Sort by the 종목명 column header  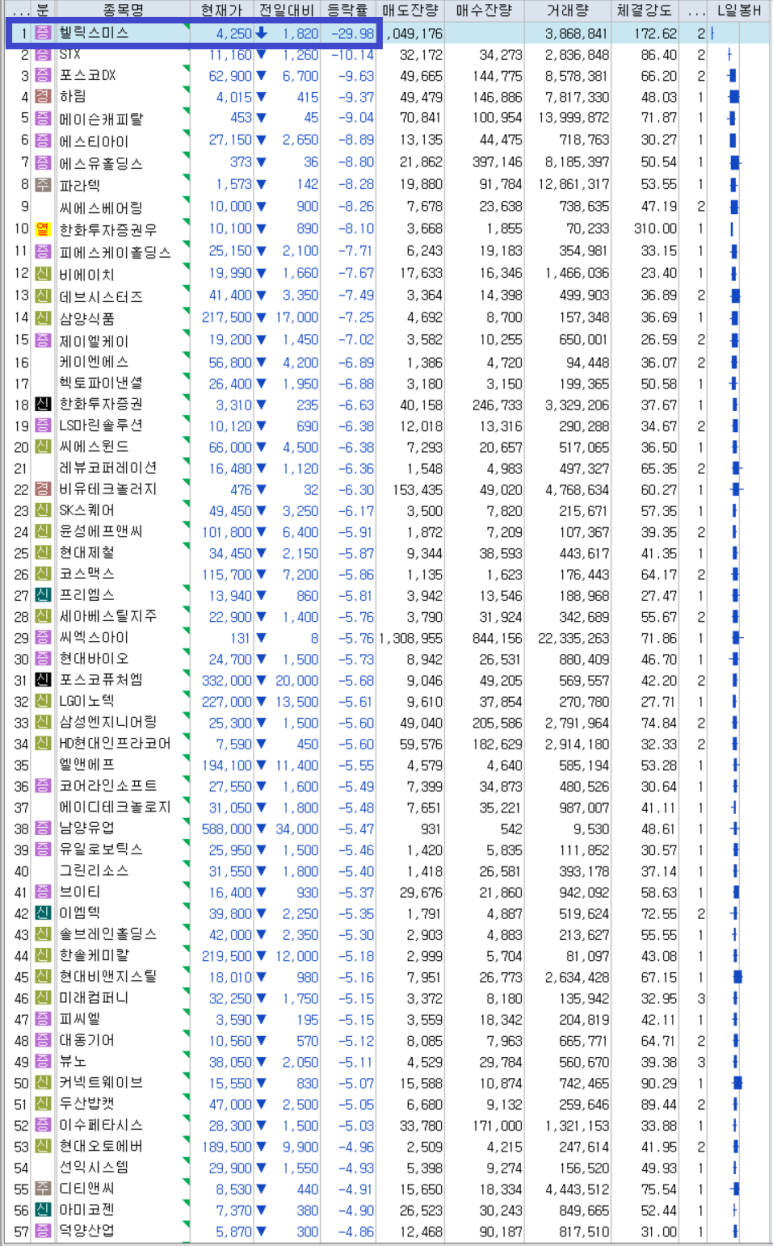[123, 10]
